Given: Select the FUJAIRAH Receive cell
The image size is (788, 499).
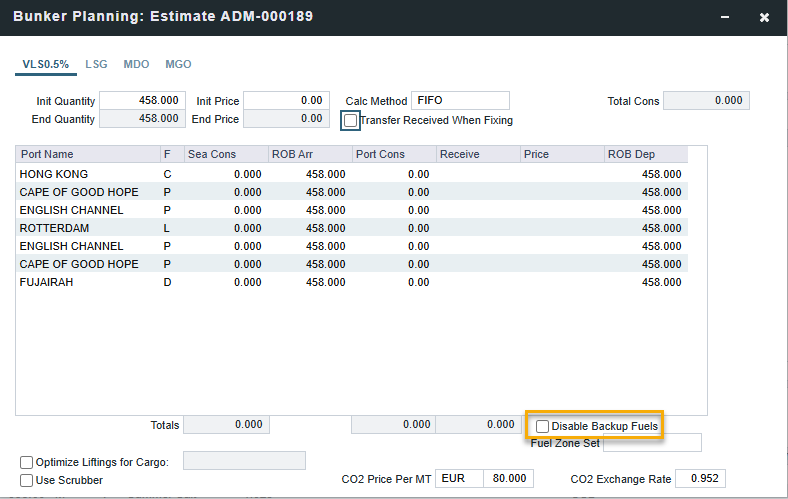Looking at the screenshot, I should (478, 282).
